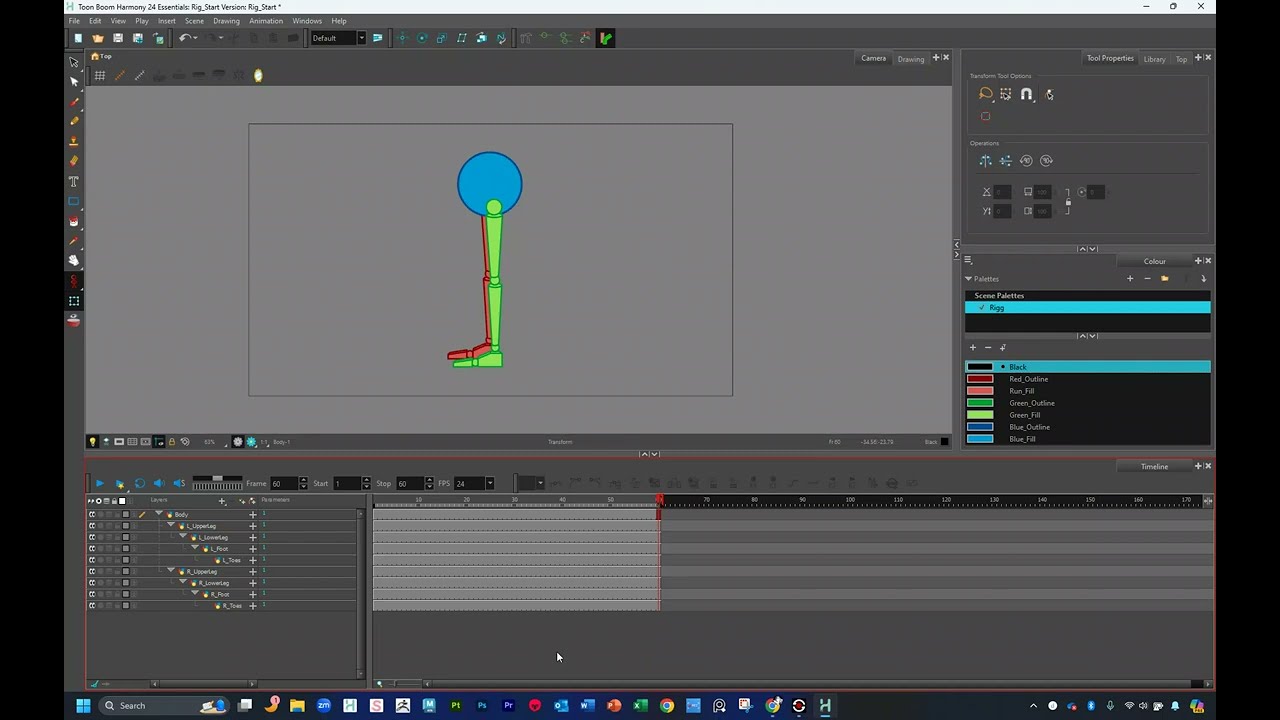The image size is (1280, 720).
Task: Collapse the Palettes section triangle
Action: point(968,279)
